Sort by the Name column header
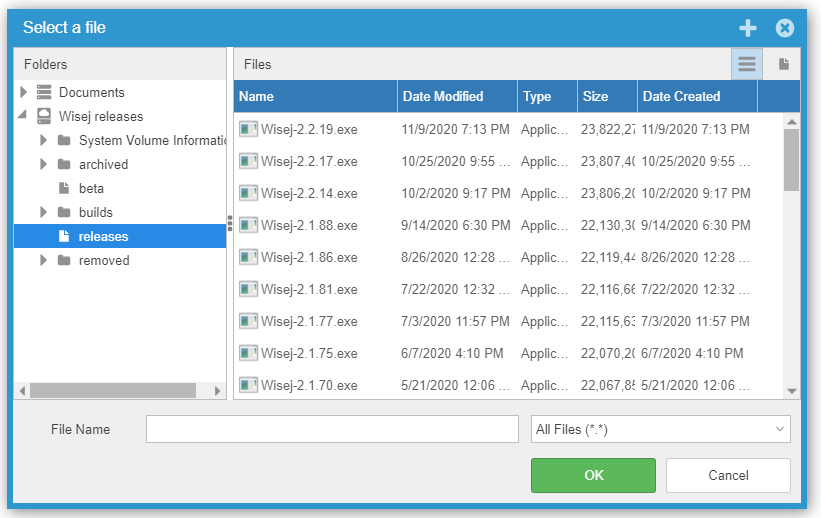The image size is (821, 518). (x=316, y=96)
